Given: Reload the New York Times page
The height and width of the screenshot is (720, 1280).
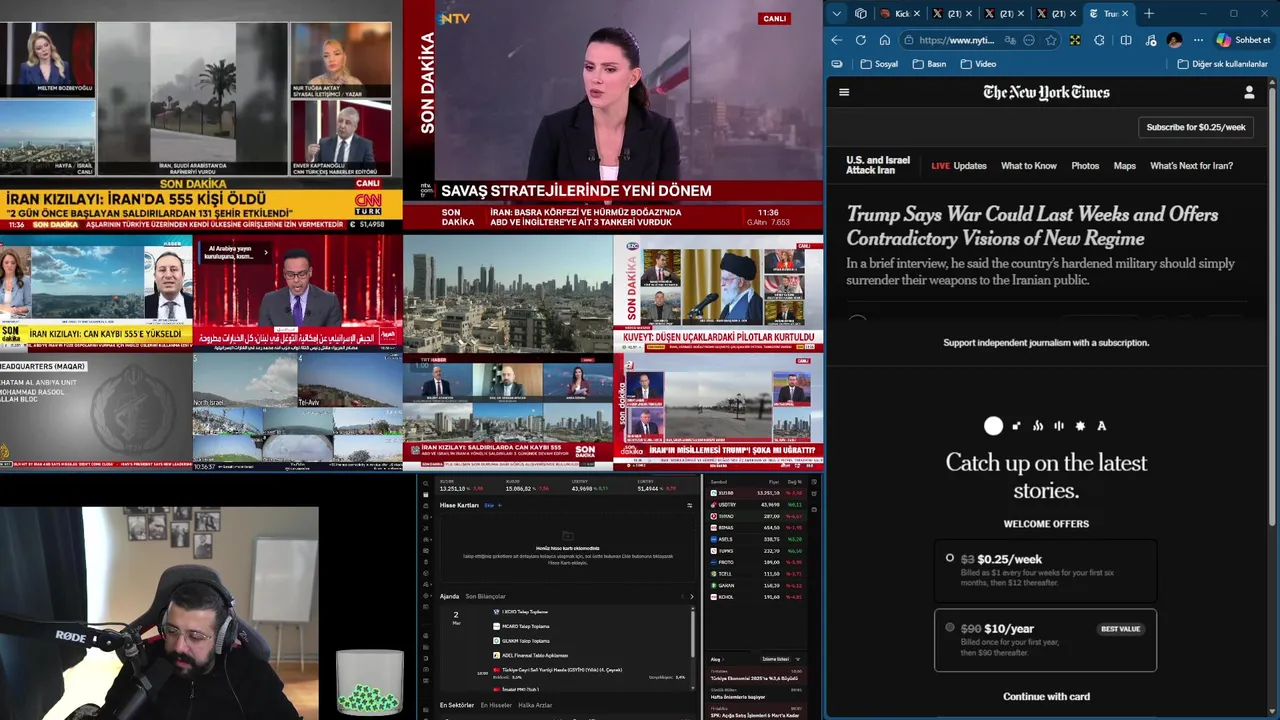Looking at the screenshot, I should click(861, 40).
